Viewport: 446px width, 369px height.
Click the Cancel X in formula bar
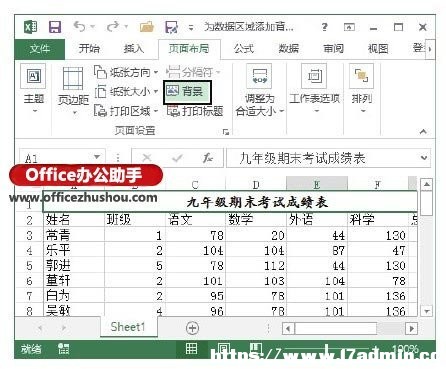(147, 157)
